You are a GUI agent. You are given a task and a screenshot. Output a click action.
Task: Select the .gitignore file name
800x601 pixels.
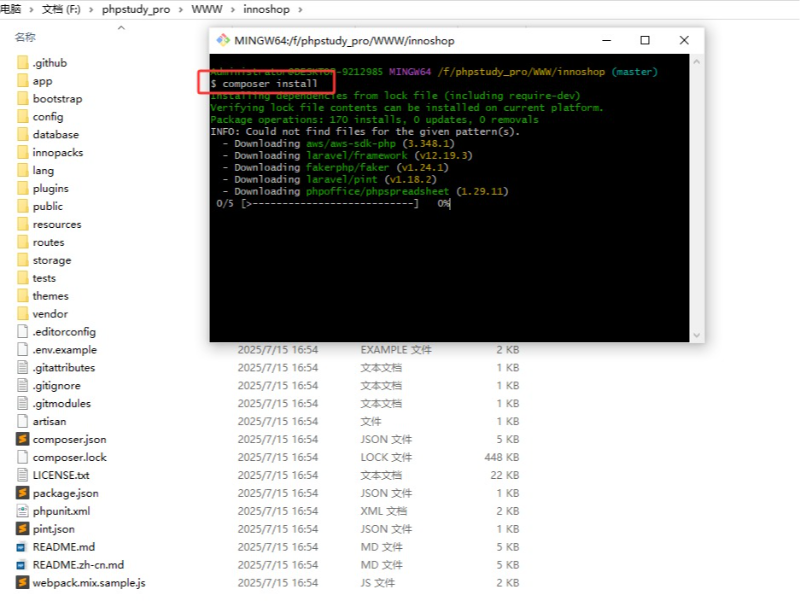[x=57, y=385]
